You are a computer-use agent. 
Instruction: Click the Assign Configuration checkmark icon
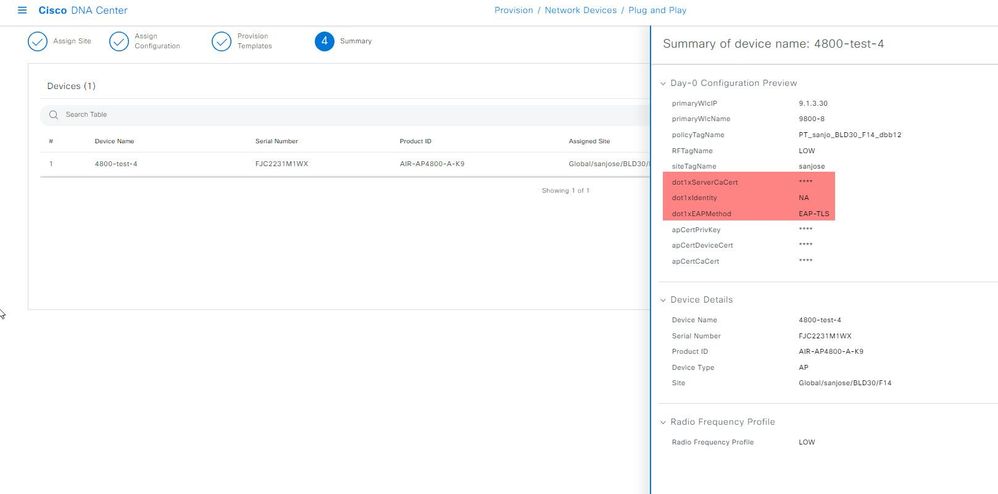[x=119, y=41]
